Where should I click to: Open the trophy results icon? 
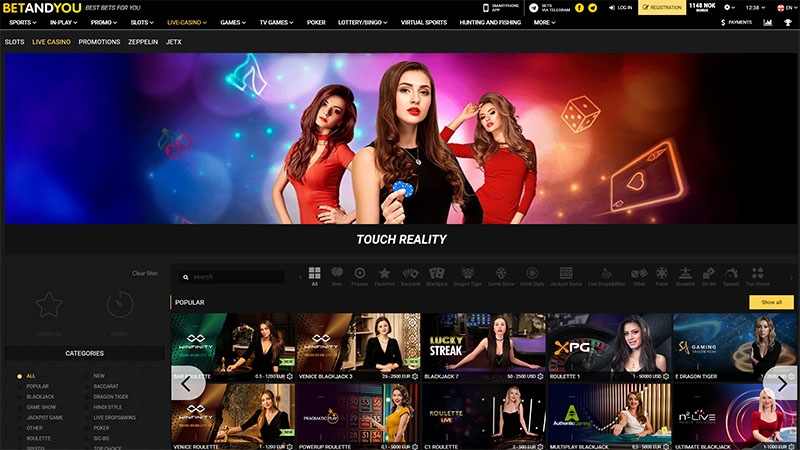(788, 22)
